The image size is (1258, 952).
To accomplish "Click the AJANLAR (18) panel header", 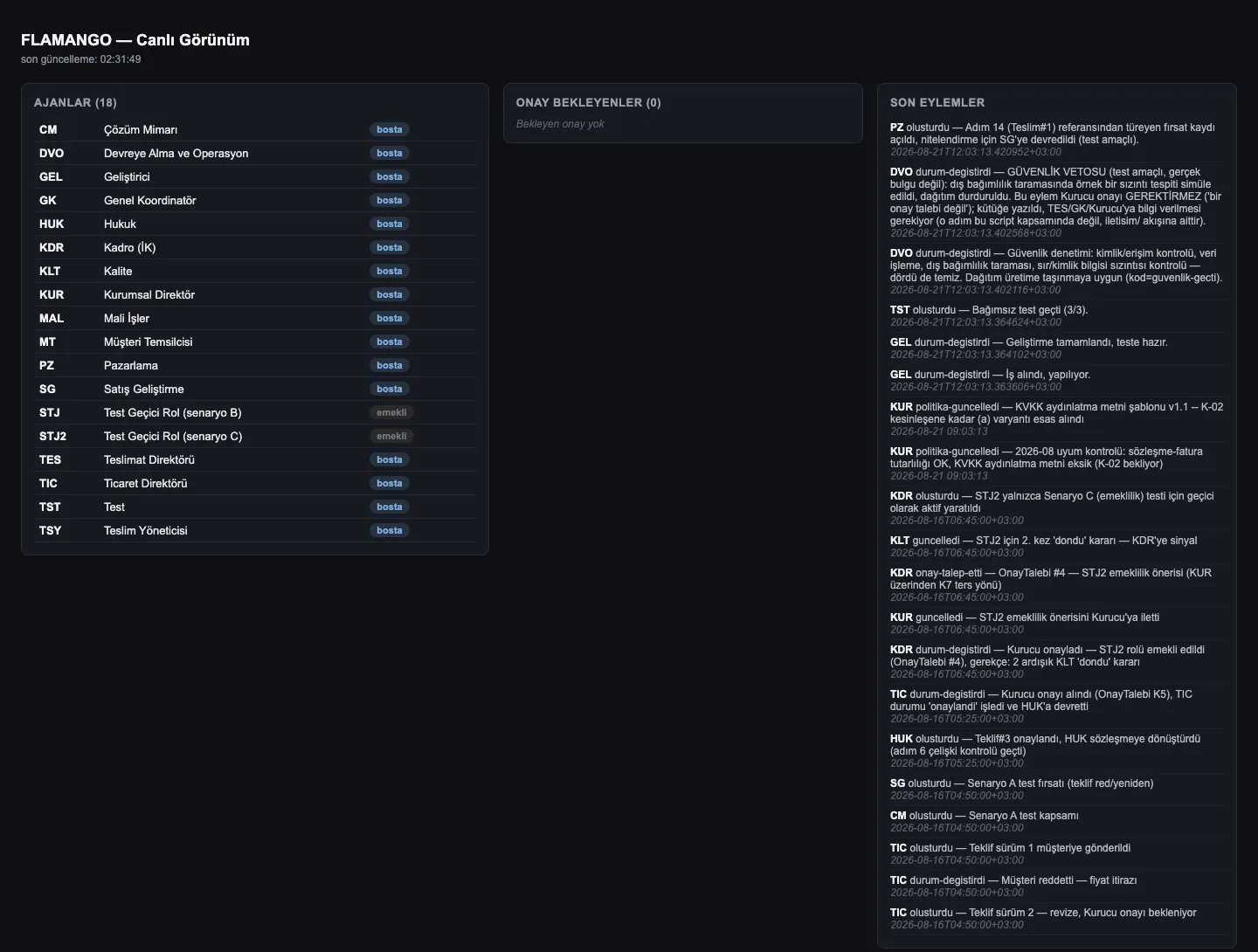I will (75, 102).
